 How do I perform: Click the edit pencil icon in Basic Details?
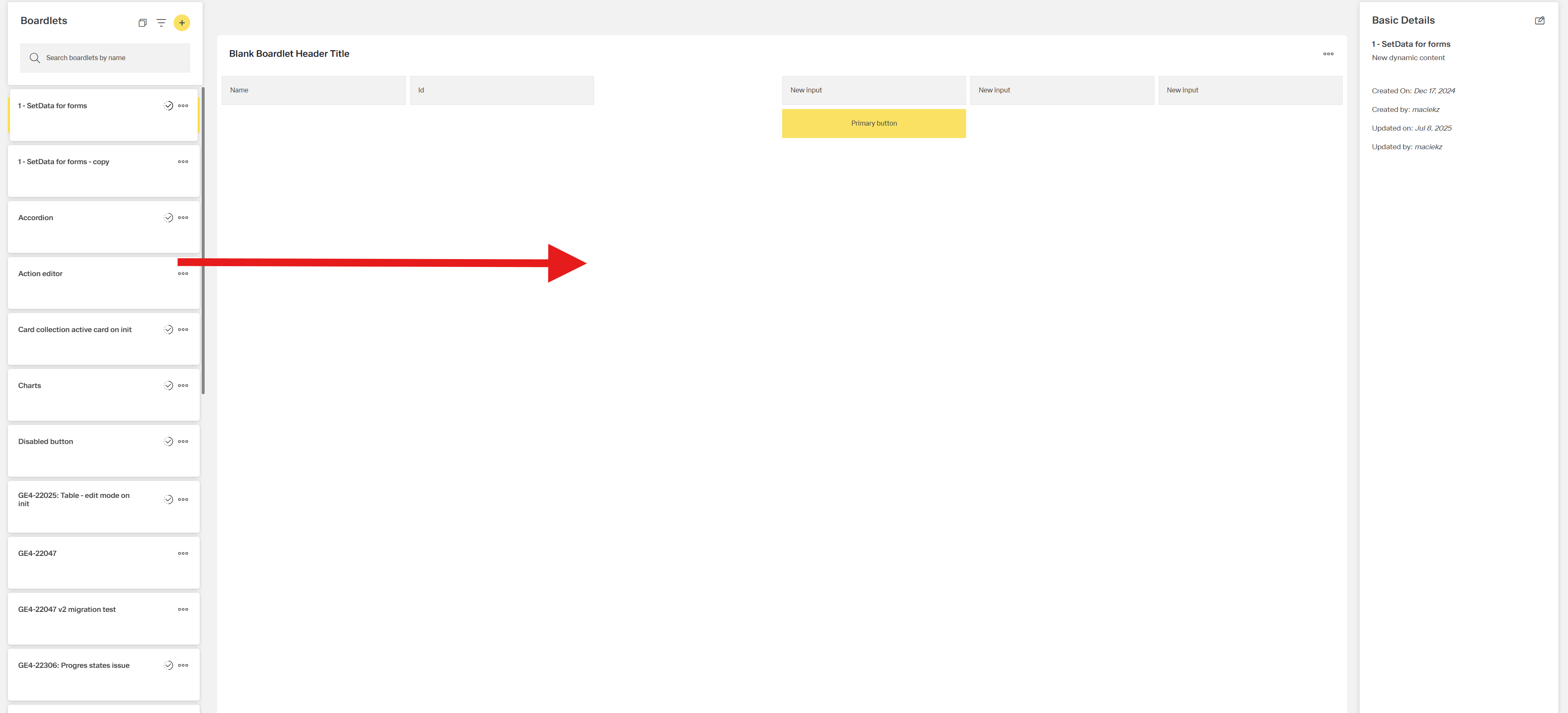click(x=1540, y=20)
